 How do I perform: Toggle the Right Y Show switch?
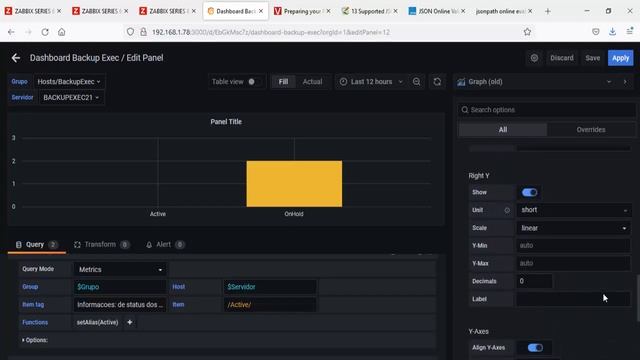pyautogui.click(x=529, y=192)
